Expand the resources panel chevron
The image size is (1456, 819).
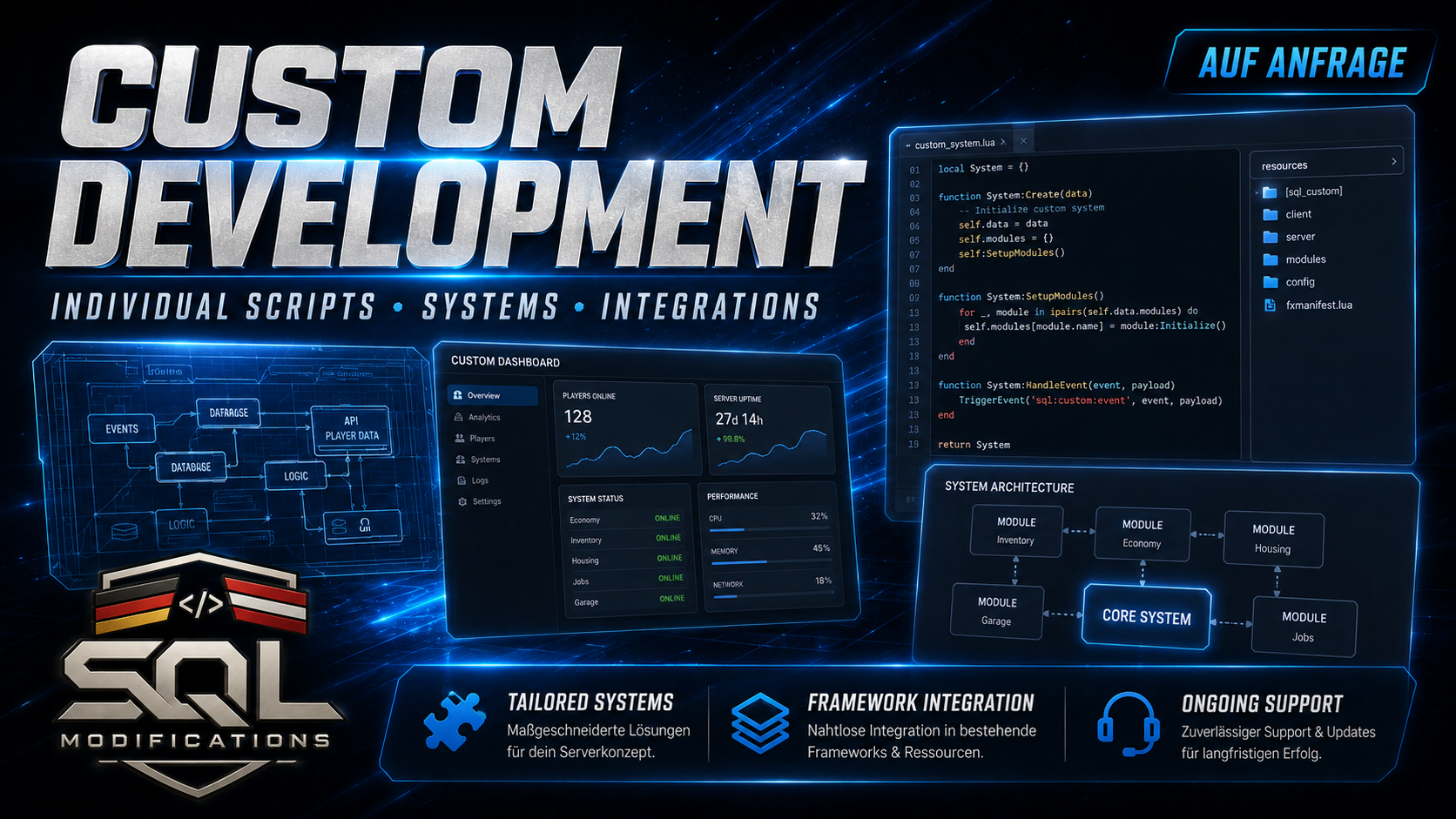click(1394, 162)
